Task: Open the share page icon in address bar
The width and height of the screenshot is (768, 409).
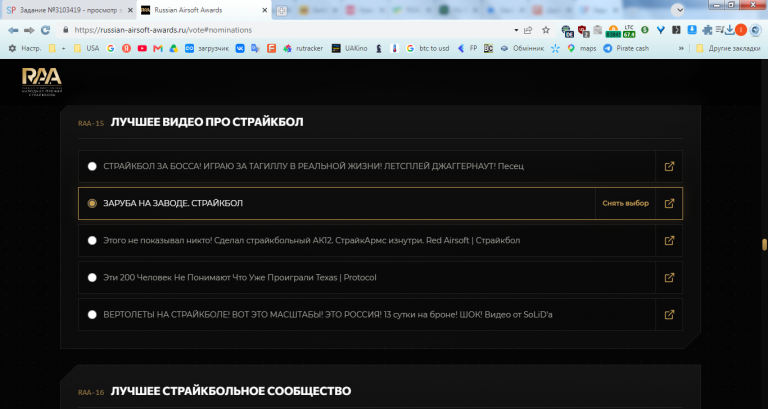Action: tap(528, 30)
